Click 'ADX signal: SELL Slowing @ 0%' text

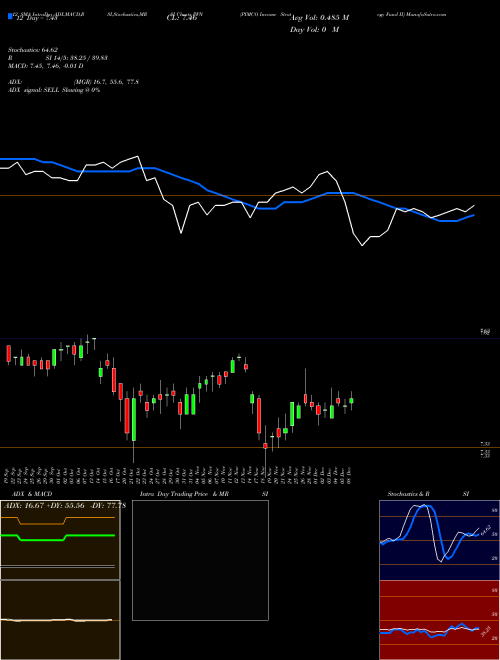(54, 90)
